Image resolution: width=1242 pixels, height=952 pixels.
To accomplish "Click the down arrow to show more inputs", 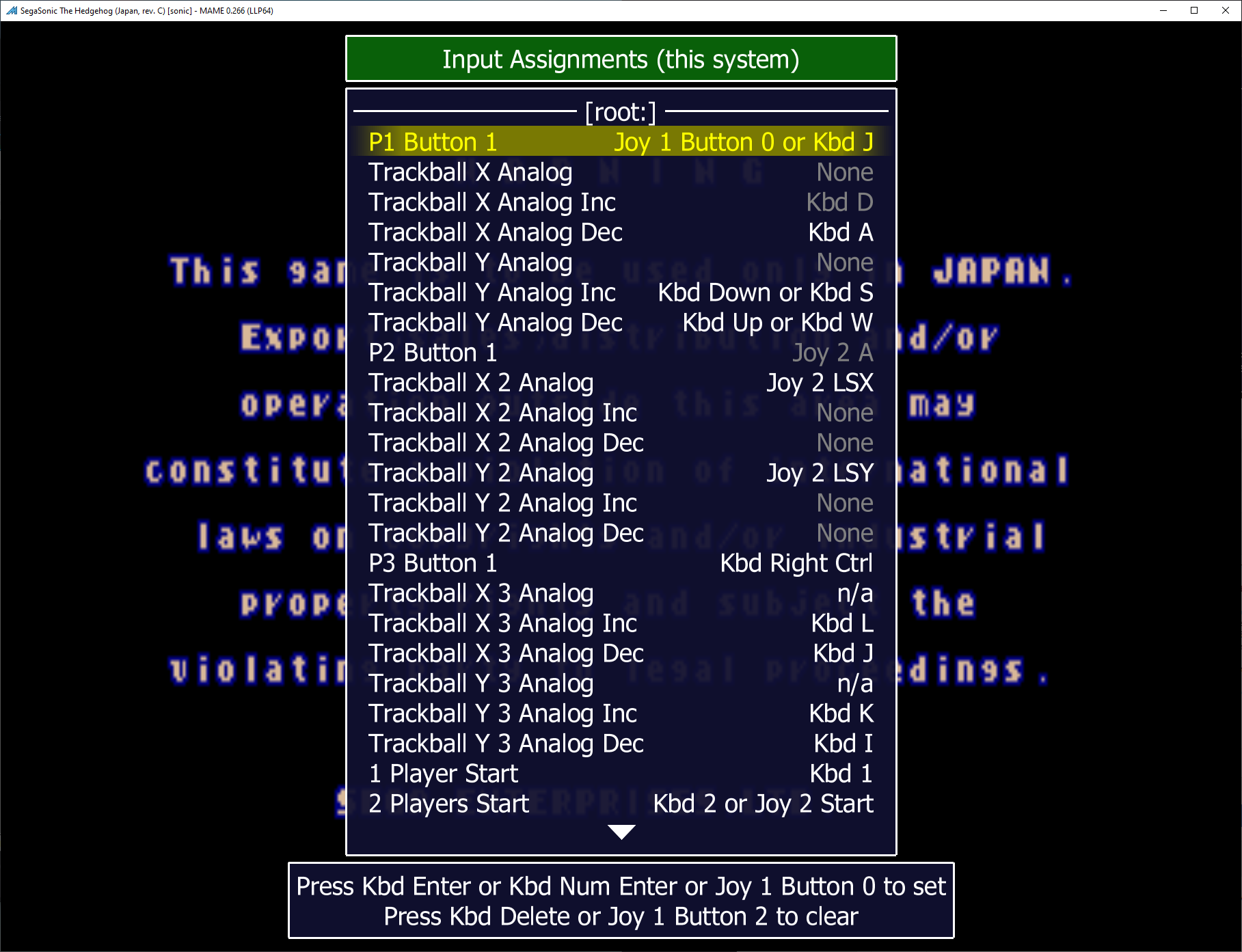I will [621, 832].
